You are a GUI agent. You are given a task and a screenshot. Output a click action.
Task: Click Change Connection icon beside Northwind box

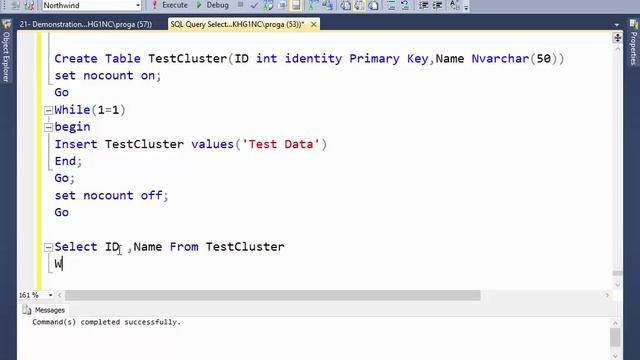coord(29,5)
